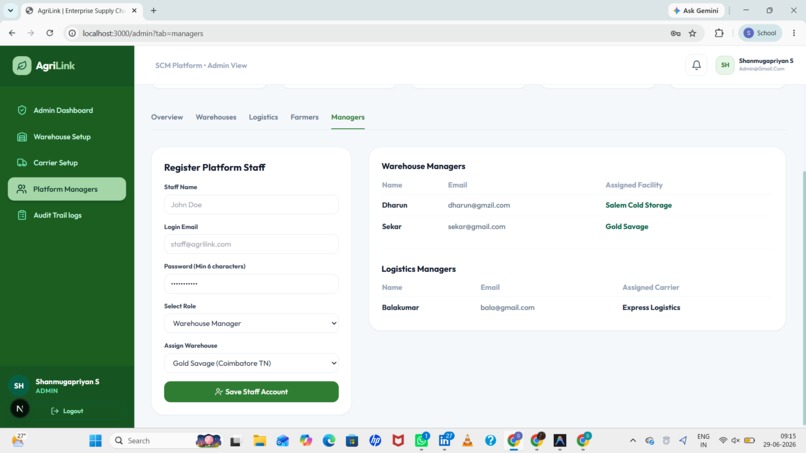The width and height of the screenshot is (806, 453).
Task: Click the Login Email input field
Action: (251, 244)
